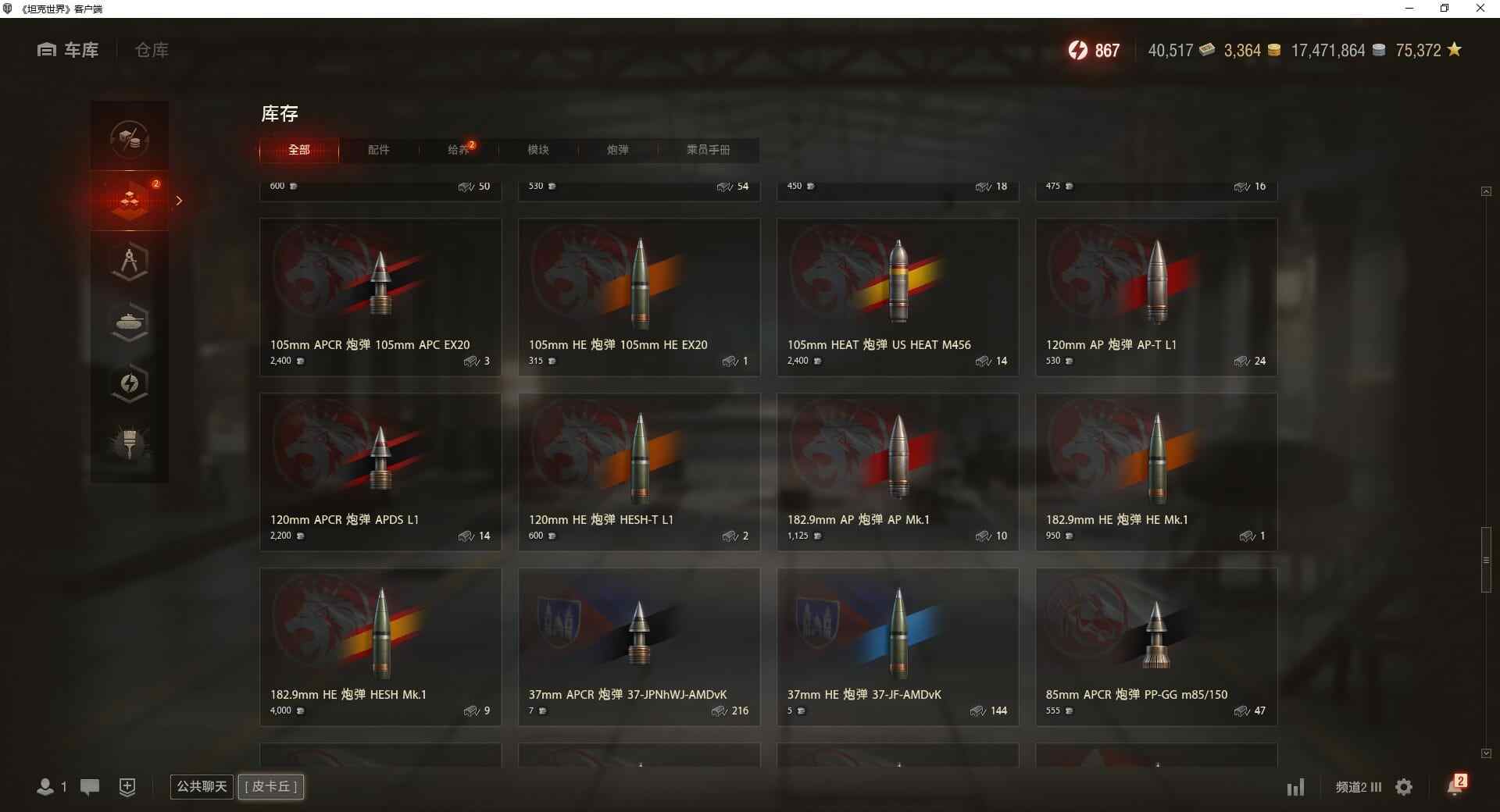The image size is (1500, 812).
Task: Click the scrollbar up arrow
Action: (1486, 191)
